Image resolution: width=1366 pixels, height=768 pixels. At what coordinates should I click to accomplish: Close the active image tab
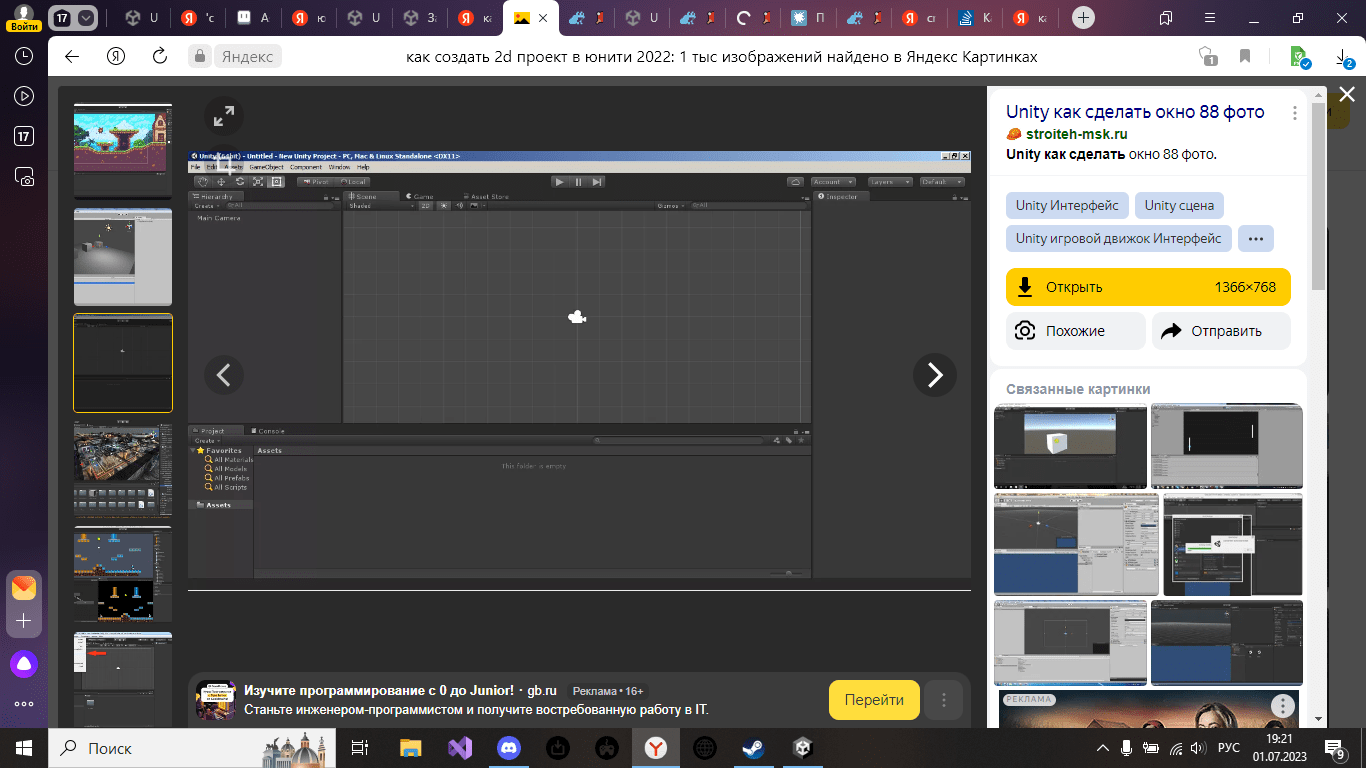[x=544, y=18]
